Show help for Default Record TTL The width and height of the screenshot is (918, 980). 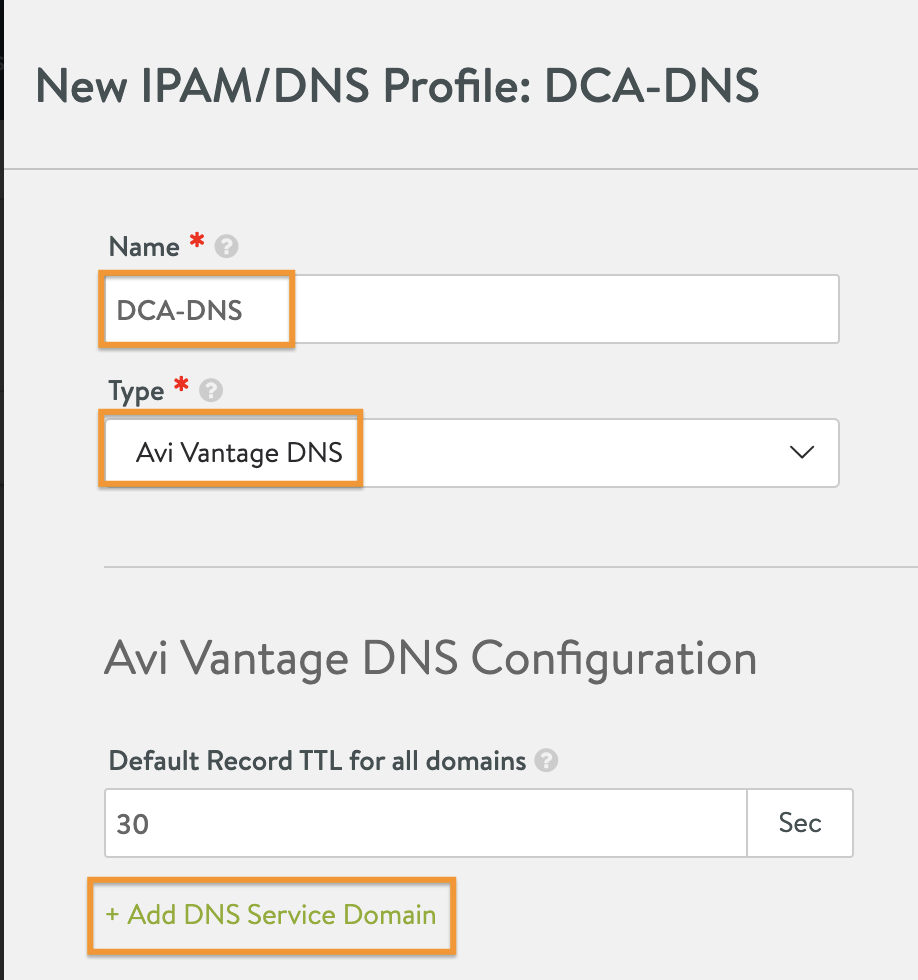click(546, 761)
